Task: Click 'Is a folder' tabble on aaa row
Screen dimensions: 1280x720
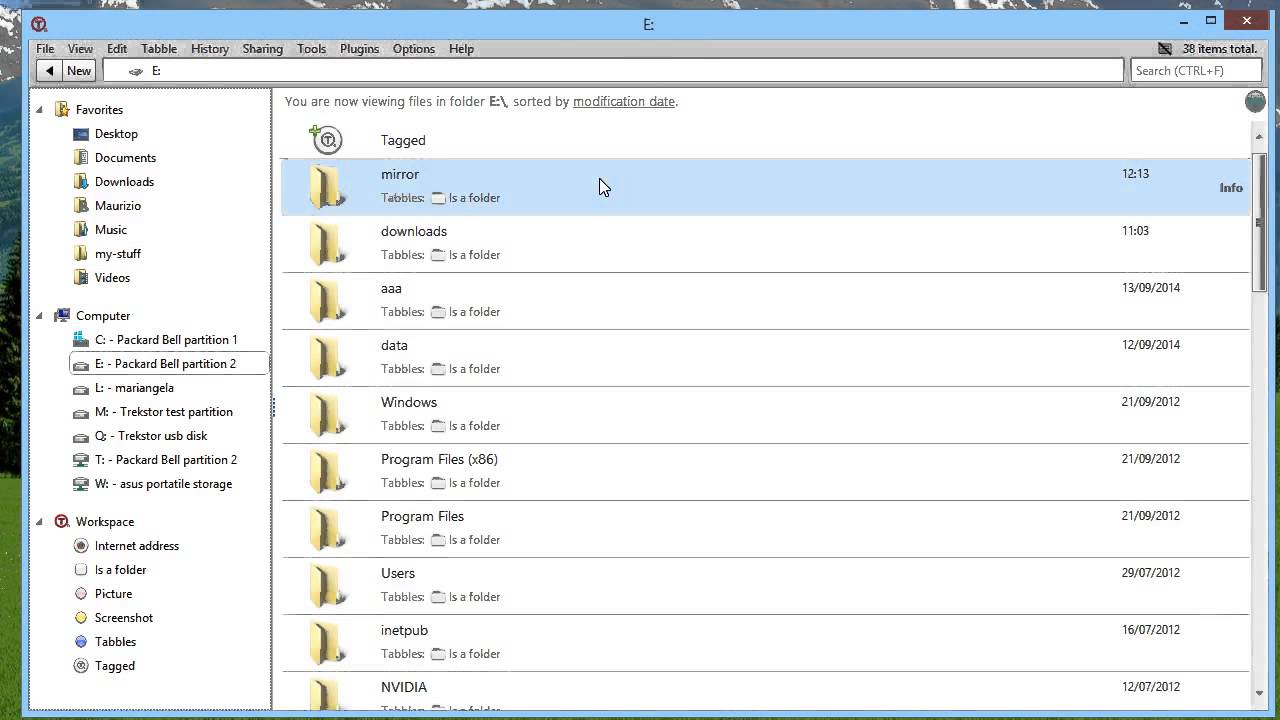Action: (x=466, y=311)
